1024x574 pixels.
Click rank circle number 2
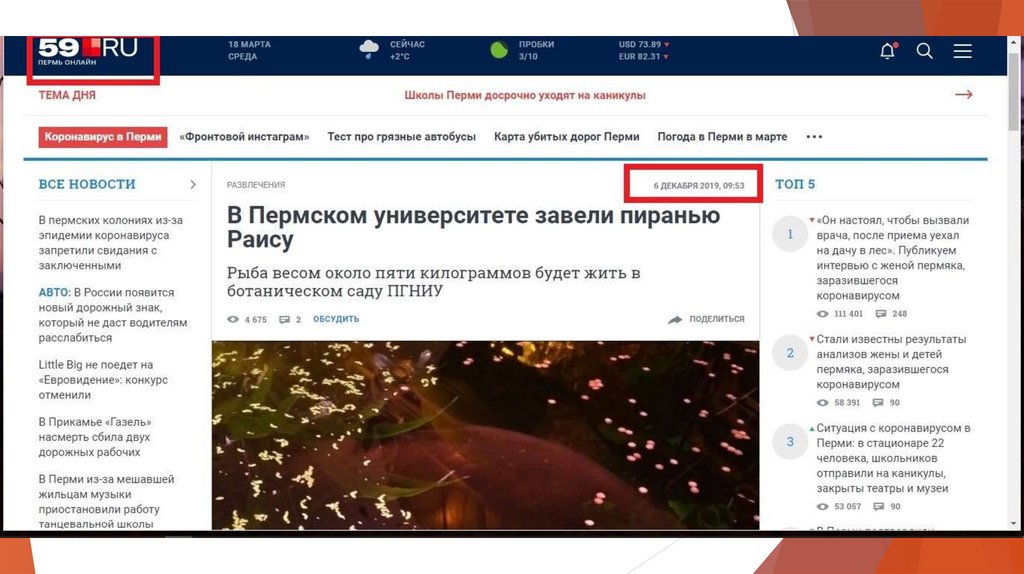point(790,353)
